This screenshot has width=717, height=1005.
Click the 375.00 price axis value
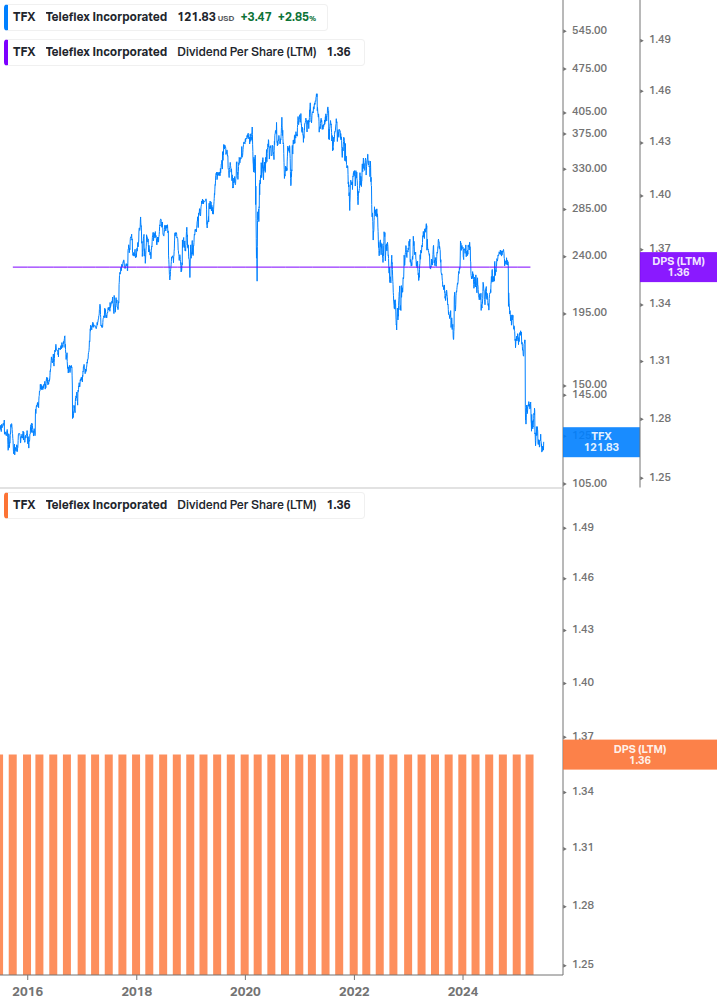coord(589,133)
